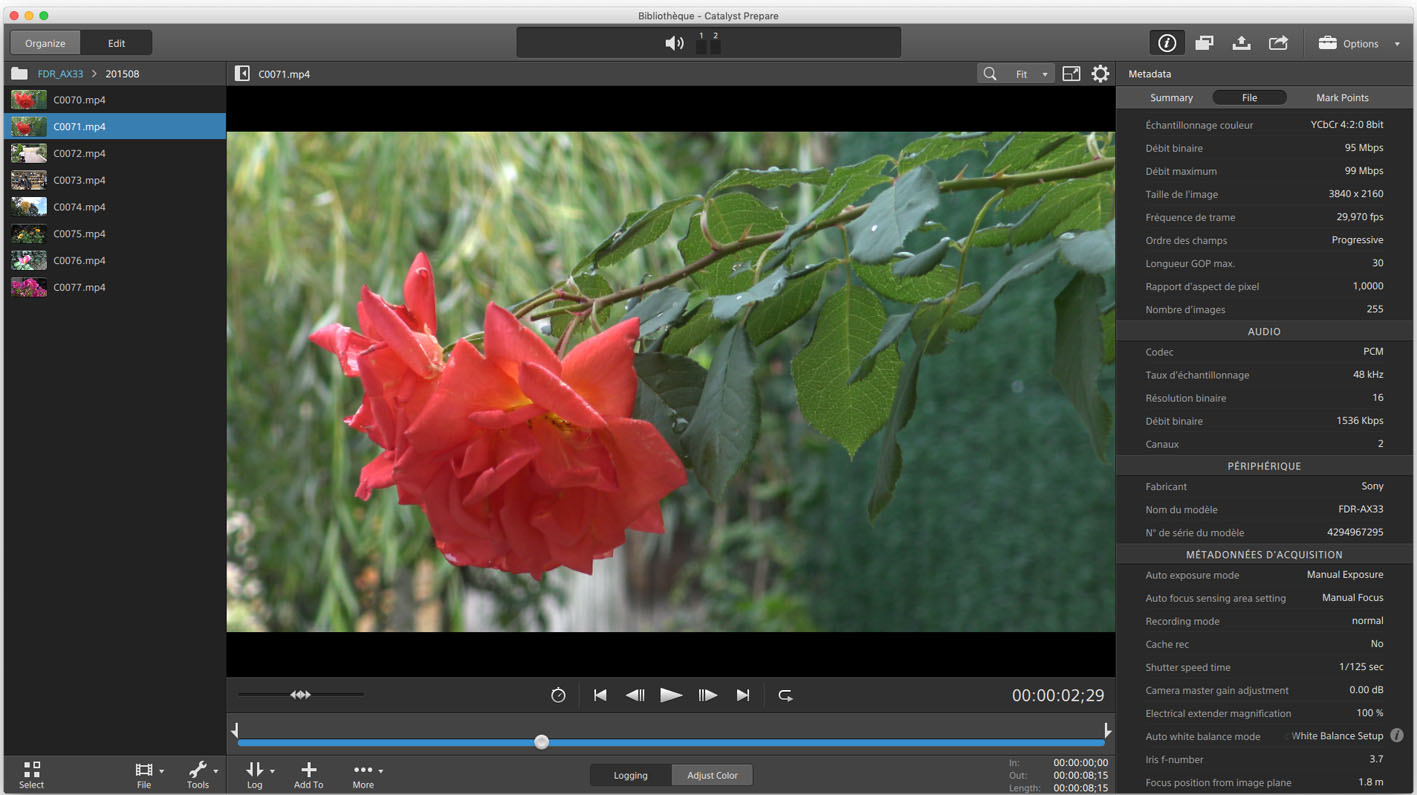The image size is (1417, 795).
Task: Click the C0077.mp4 thumbnail
Action: click(x=29, y=287)
